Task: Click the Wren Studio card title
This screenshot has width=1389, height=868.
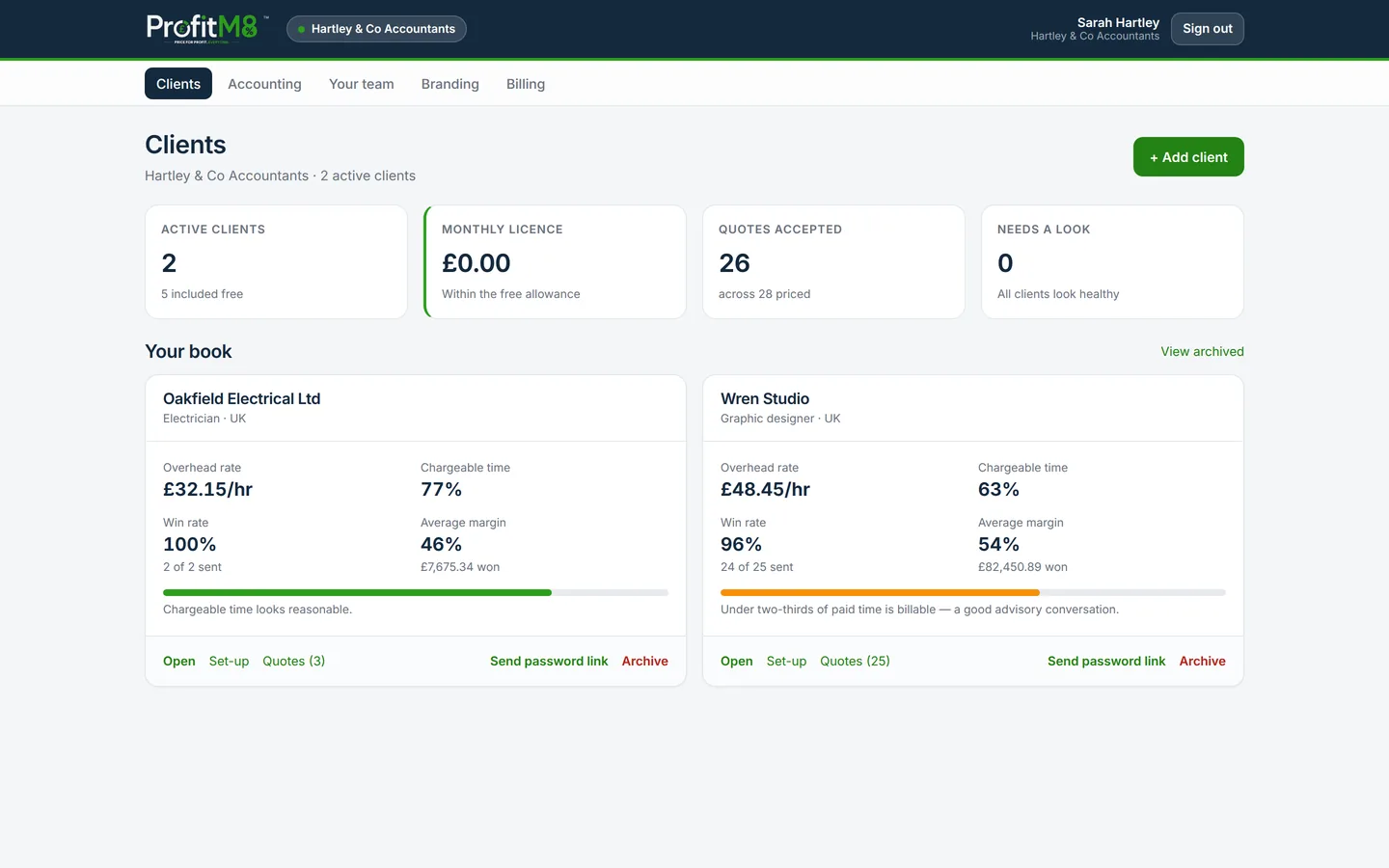Action: (765, 398)
